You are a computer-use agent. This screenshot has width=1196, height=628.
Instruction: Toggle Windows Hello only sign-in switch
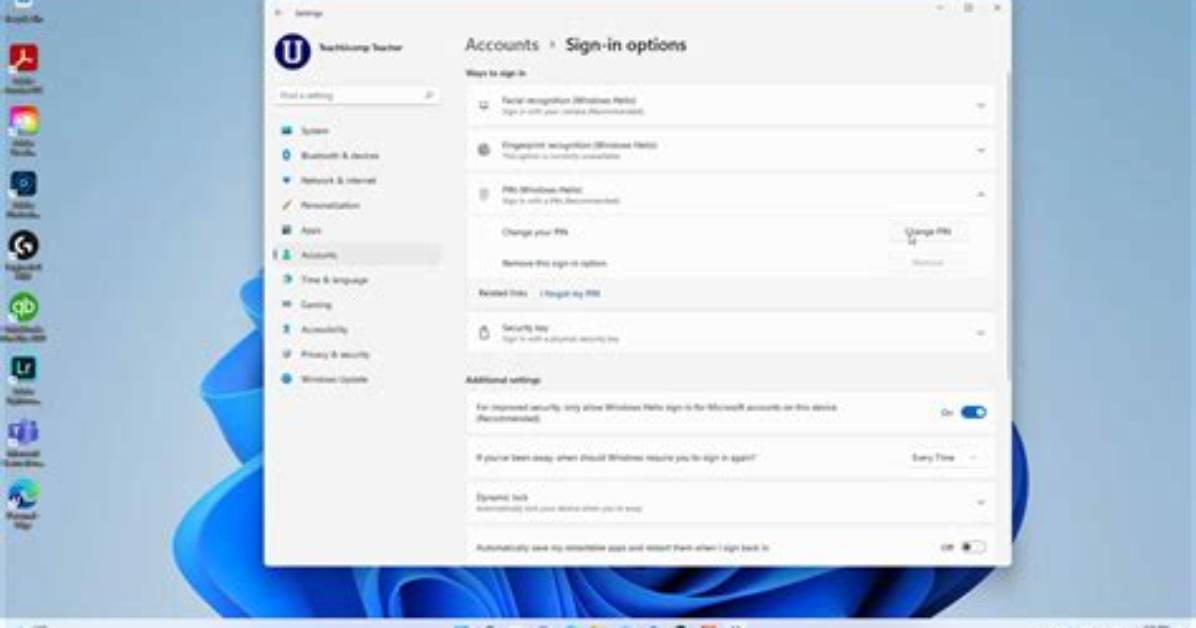[x=973, y=413]
